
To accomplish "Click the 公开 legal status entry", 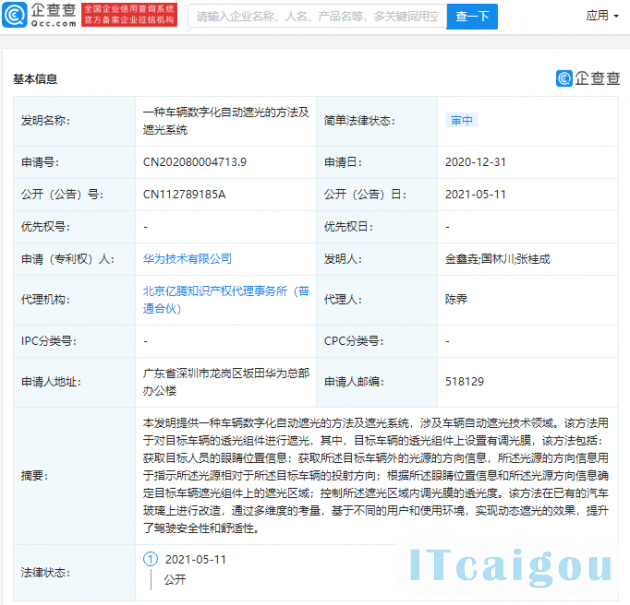I will [175, 580].
